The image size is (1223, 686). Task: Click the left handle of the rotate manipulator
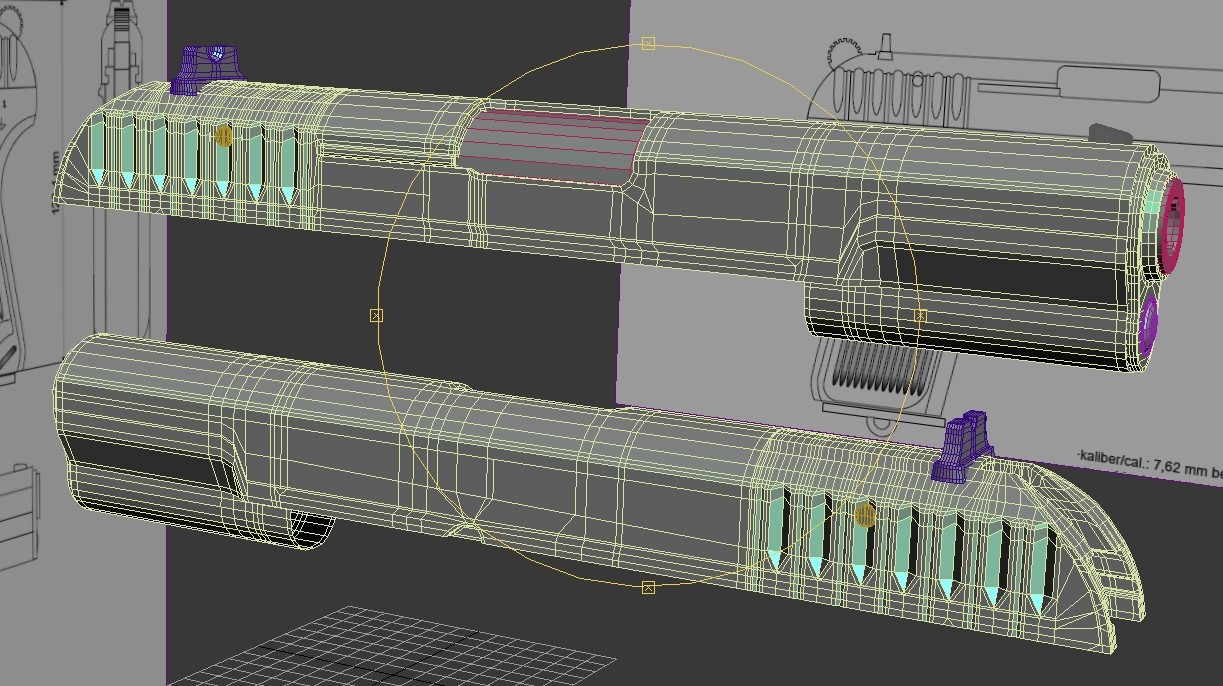(377, 315)
